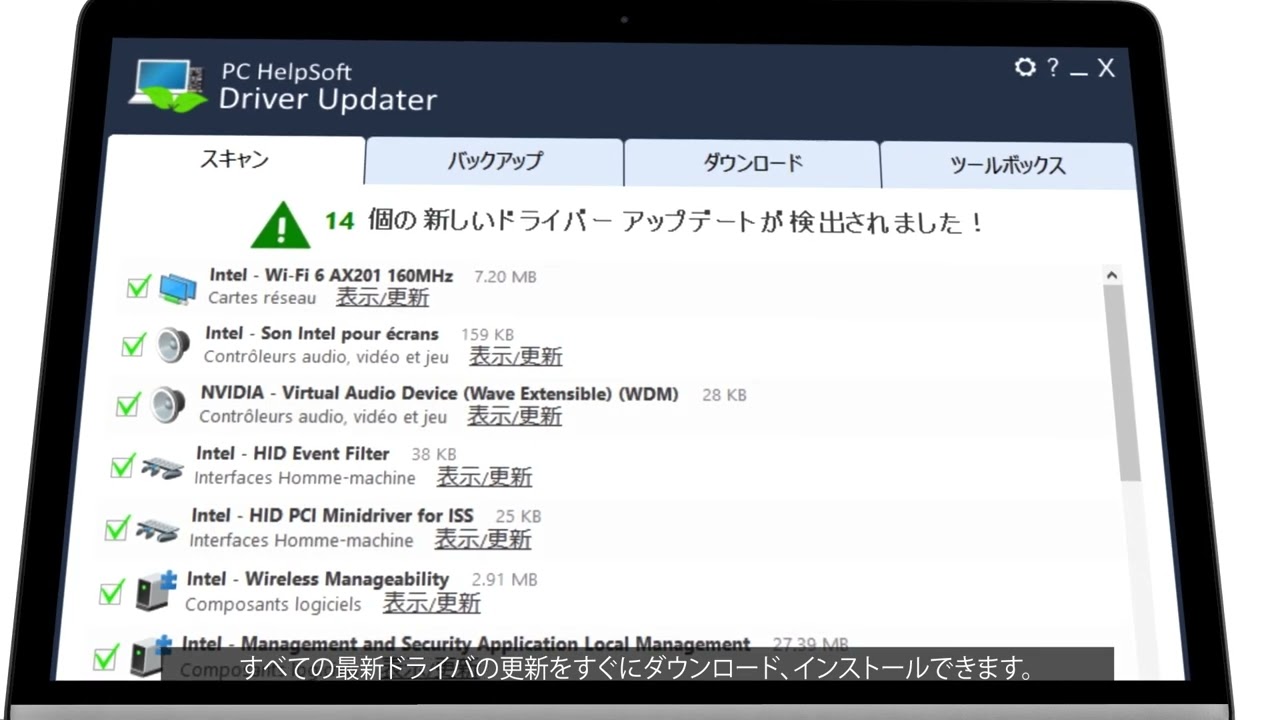Viewport: 1280px width, 720px height.
Task: Click the driver list scrollbar thumb
Action: pyautogui.click(x=1122, y=381)
